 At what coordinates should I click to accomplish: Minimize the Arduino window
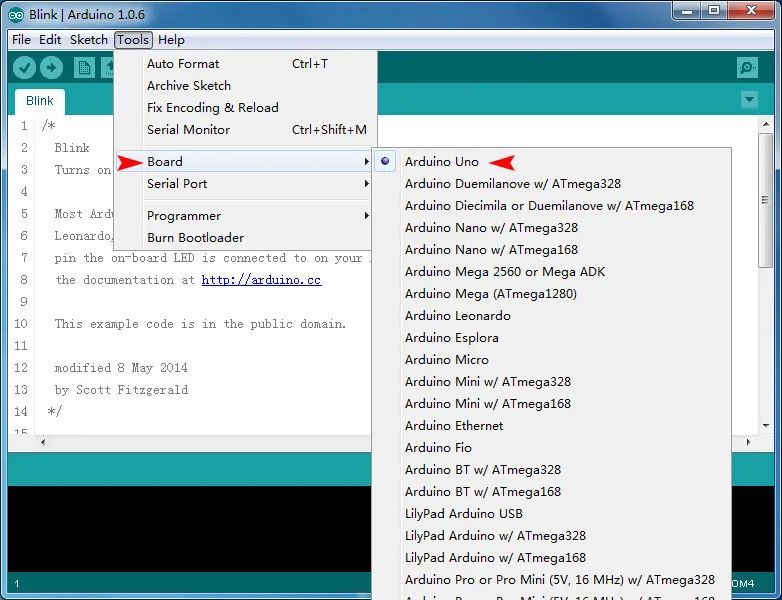click(x=687, y=11)
